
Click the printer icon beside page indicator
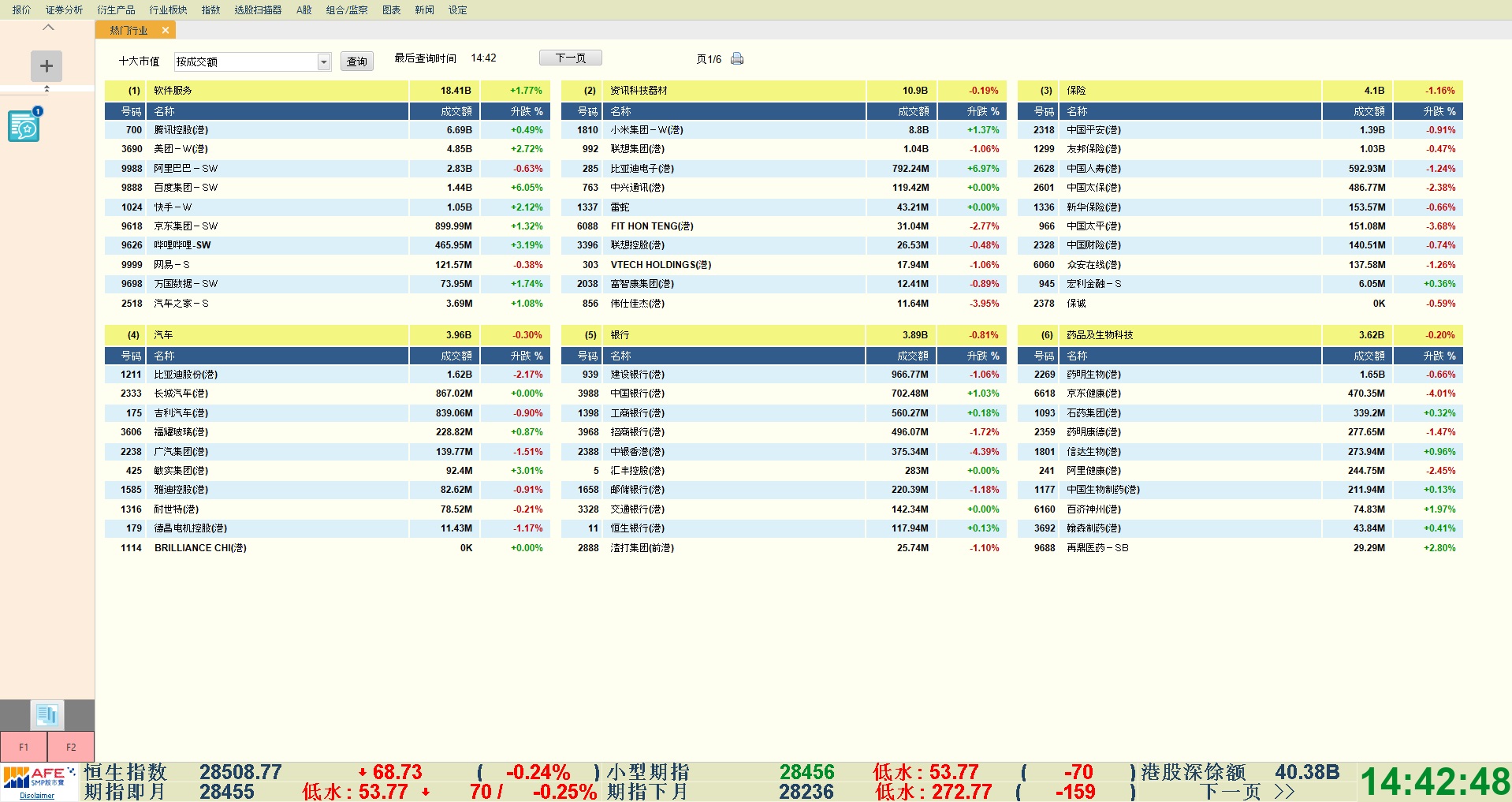click(737, 58)
